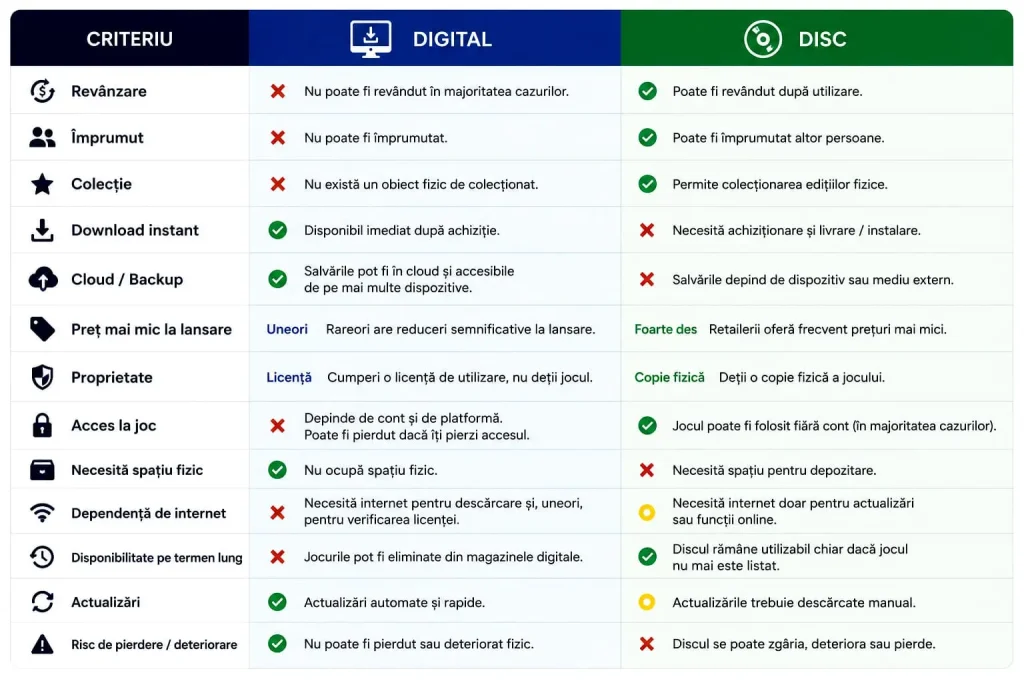Image resolution: width=1024 pixels, height=683 pixels.
Task: Click the Proprietate shield icon
Action: pyautogui.click(x=42, y=377)
